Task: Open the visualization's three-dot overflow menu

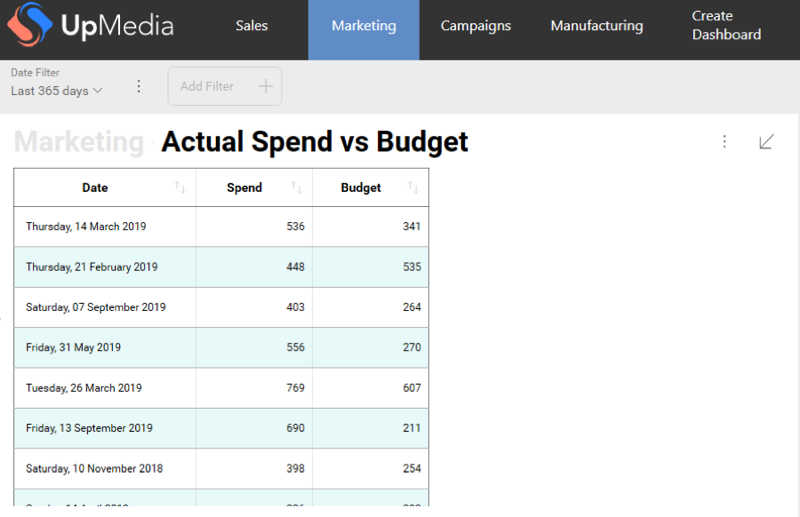Action: 725,142
